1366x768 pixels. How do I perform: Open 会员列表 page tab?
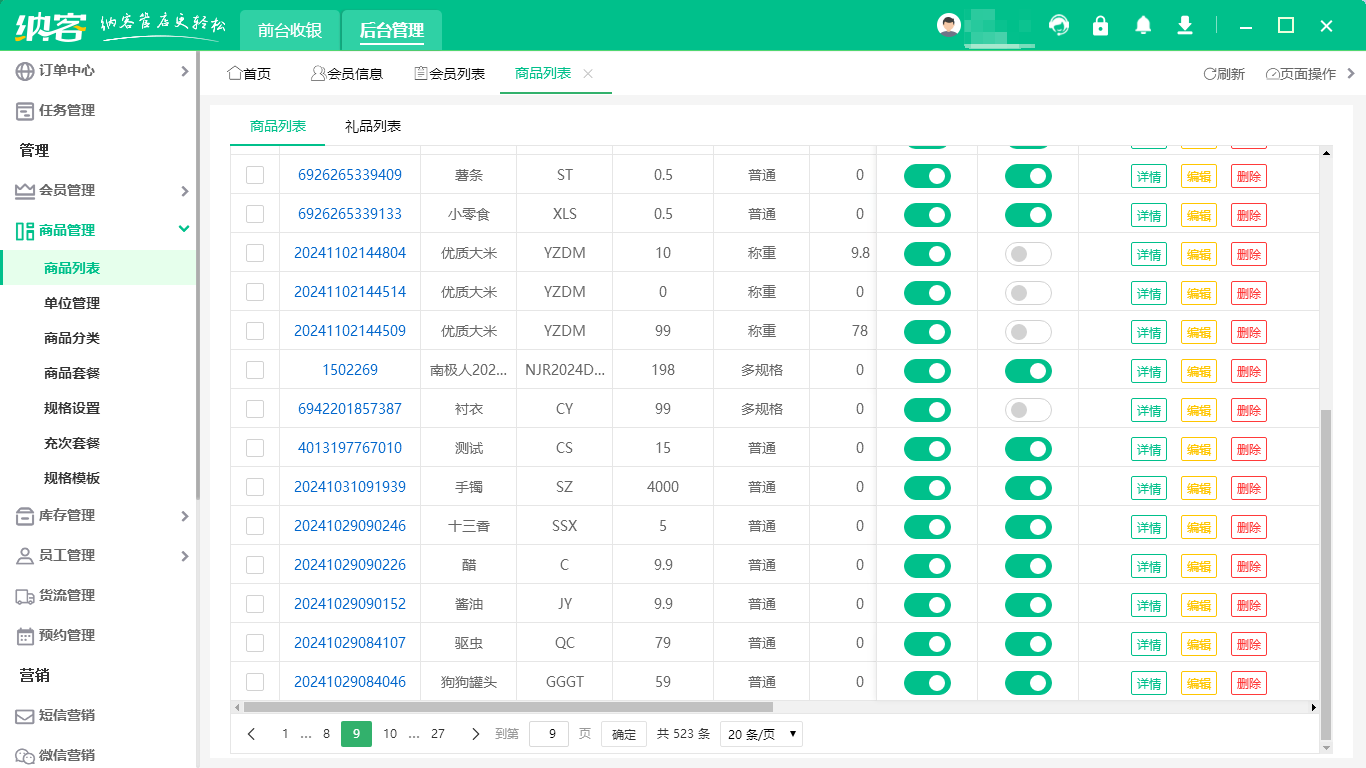coord(450,74)
